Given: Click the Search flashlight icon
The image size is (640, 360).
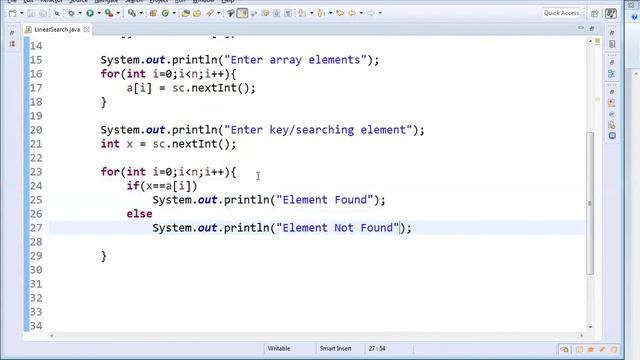Looking at the screenshot, I should click(210, 13).
